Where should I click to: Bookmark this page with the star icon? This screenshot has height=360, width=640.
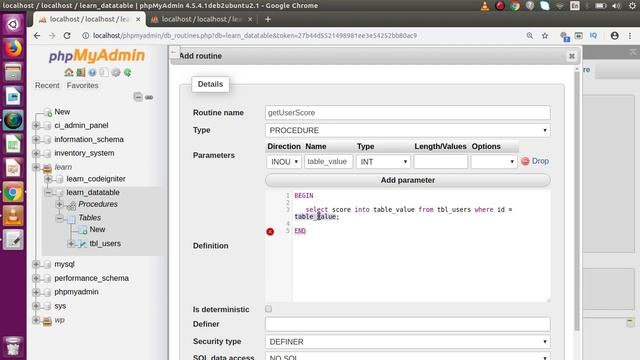tap(545, 36)
